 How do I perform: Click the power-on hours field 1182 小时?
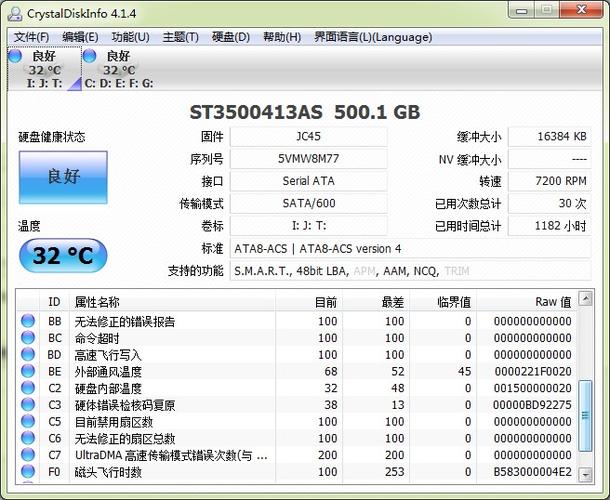550,226
